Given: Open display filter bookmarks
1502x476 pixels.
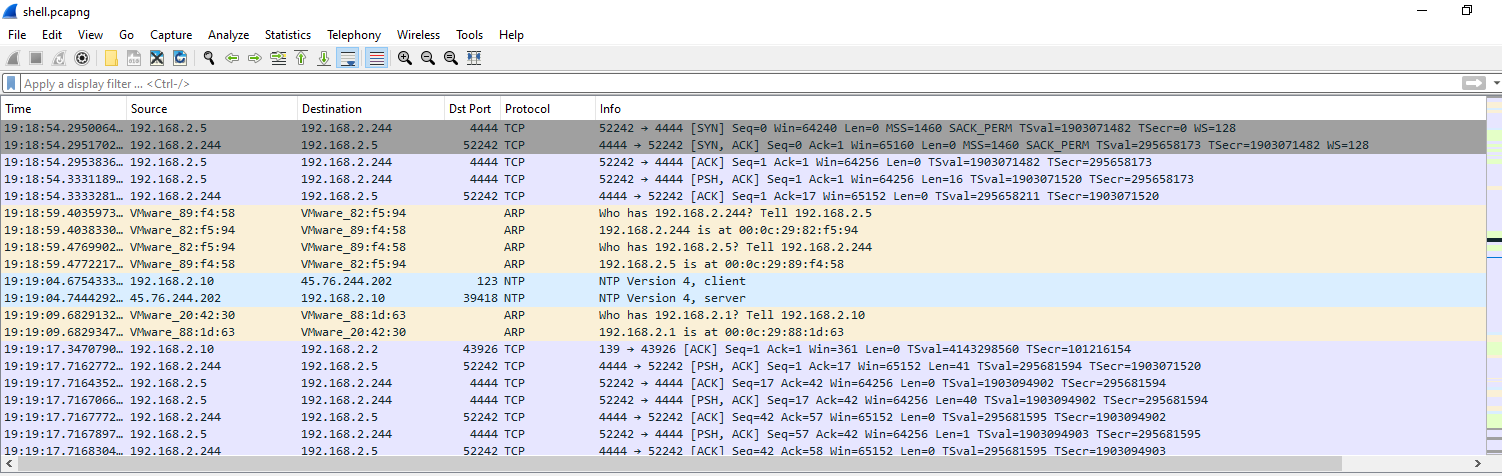Looking at the screenshot, I should coord(11,84).
